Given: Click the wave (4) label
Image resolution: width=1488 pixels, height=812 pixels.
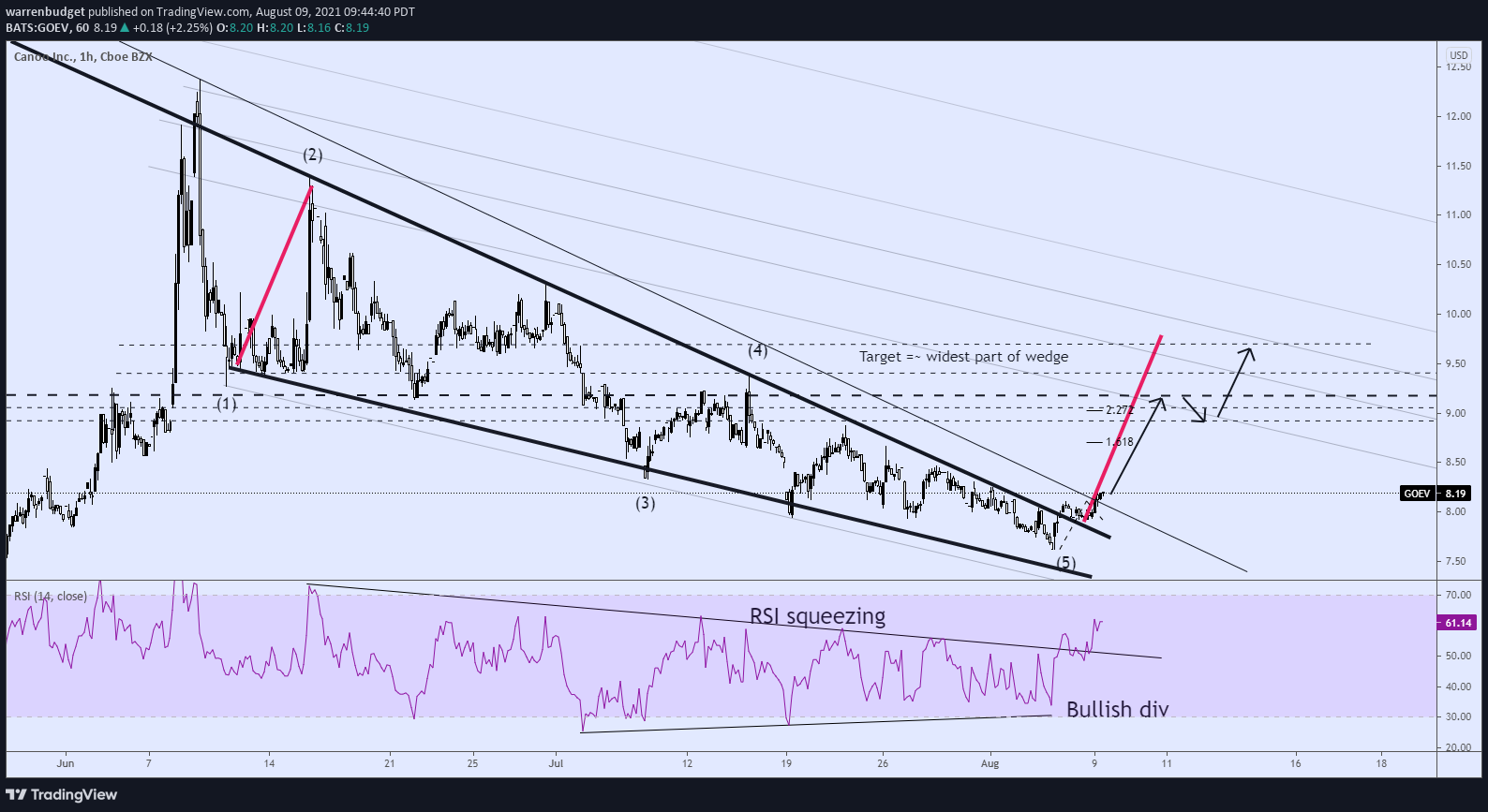Looking at the screenshot, I should pyautogui.click(x=757, y=350).
